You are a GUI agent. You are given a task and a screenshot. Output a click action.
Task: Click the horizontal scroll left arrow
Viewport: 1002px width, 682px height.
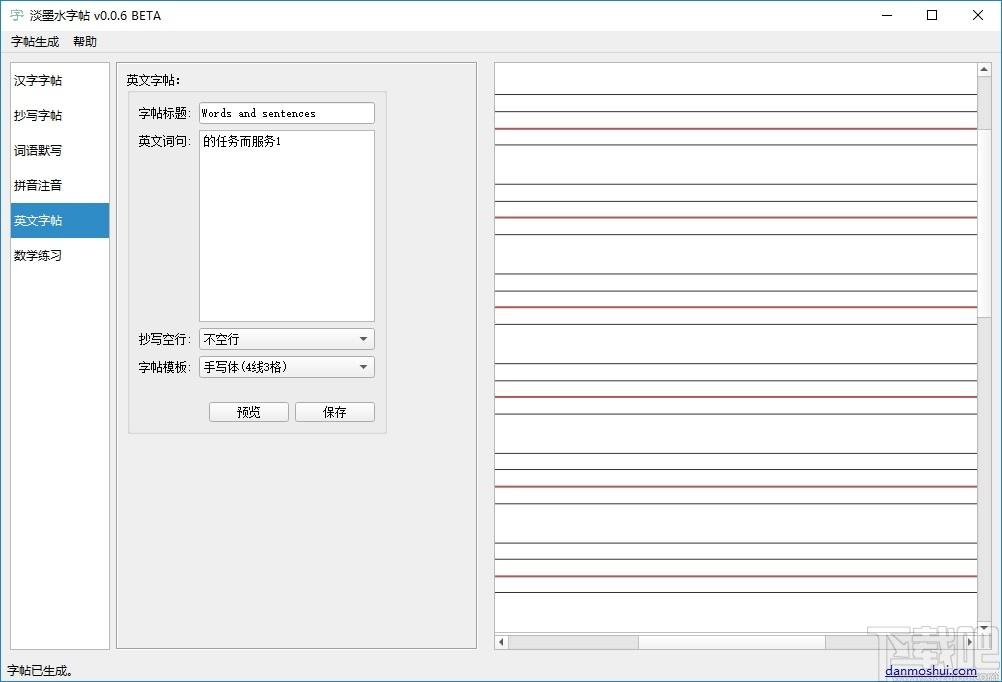(502, 642)
